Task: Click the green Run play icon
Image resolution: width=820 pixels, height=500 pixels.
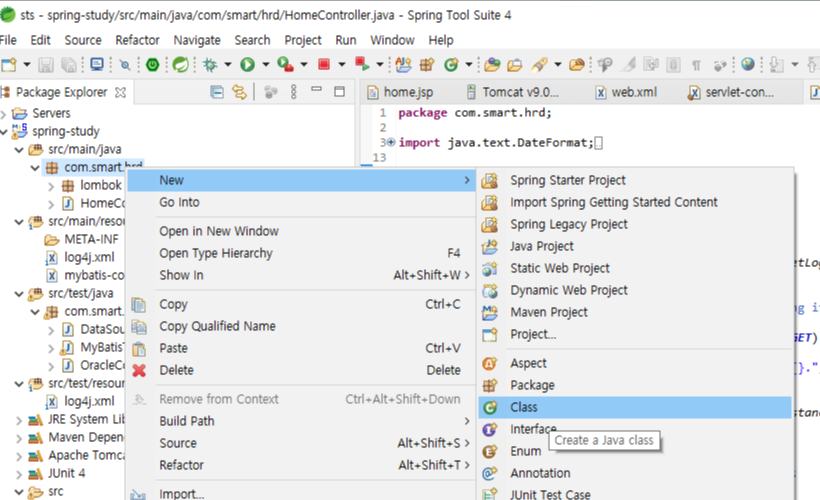Action: point(247,65)
